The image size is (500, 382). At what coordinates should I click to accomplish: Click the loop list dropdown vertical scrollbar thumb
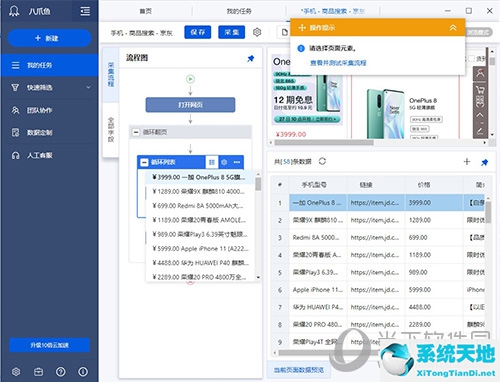click(x=258, y=184)
